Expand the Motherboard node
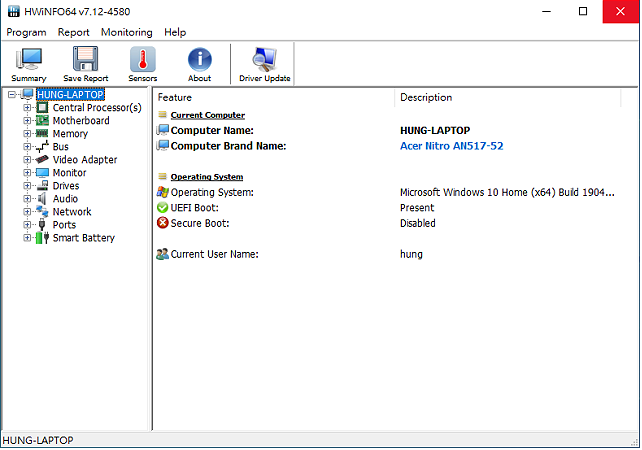Image resolution: width=642 pixels, height=450 pixels. (x=27, y=121)
